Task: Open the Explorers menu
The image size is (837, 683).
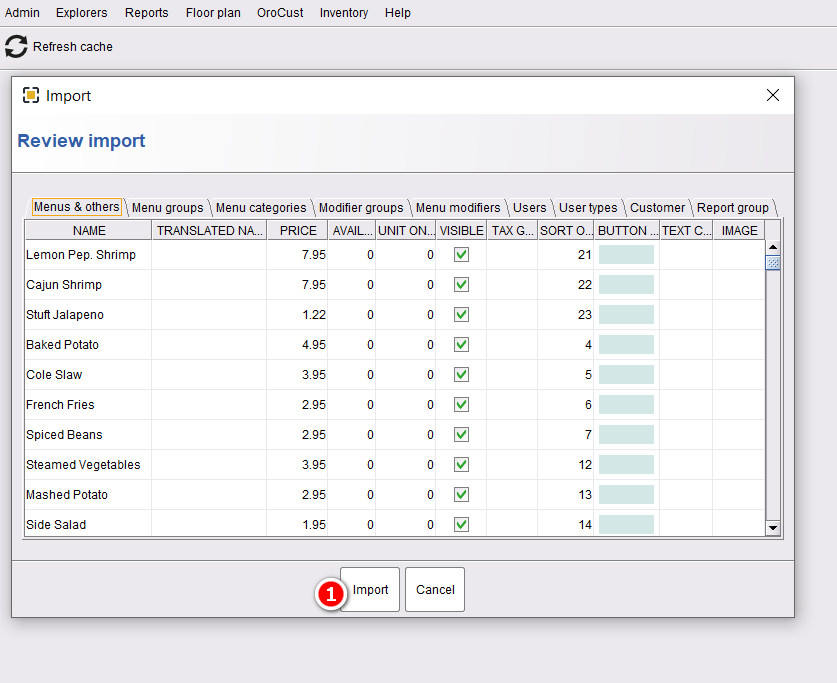Action: 82,13
